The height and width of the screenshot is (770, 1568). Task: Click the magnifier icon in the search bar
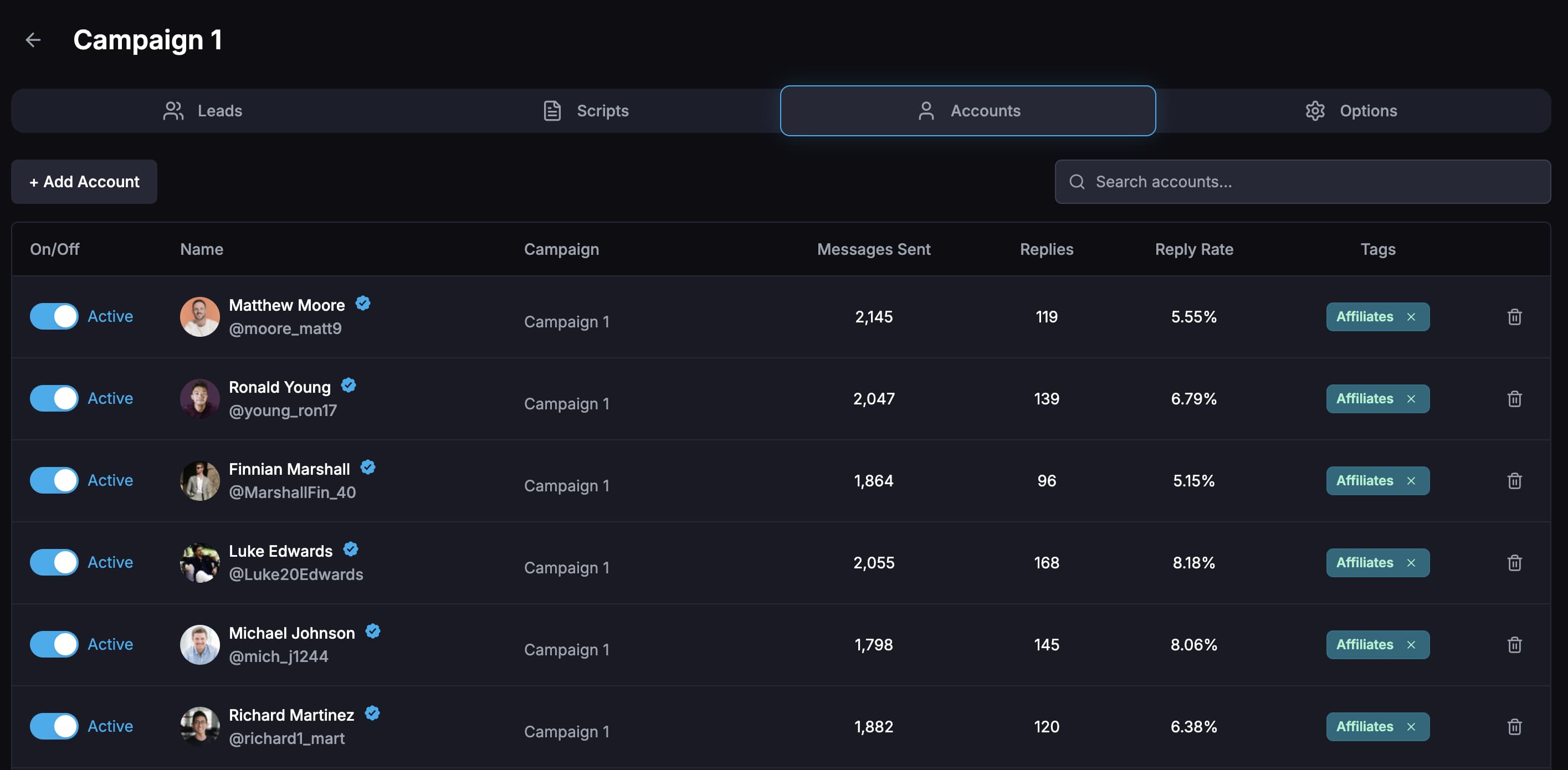click(1078, 181)
